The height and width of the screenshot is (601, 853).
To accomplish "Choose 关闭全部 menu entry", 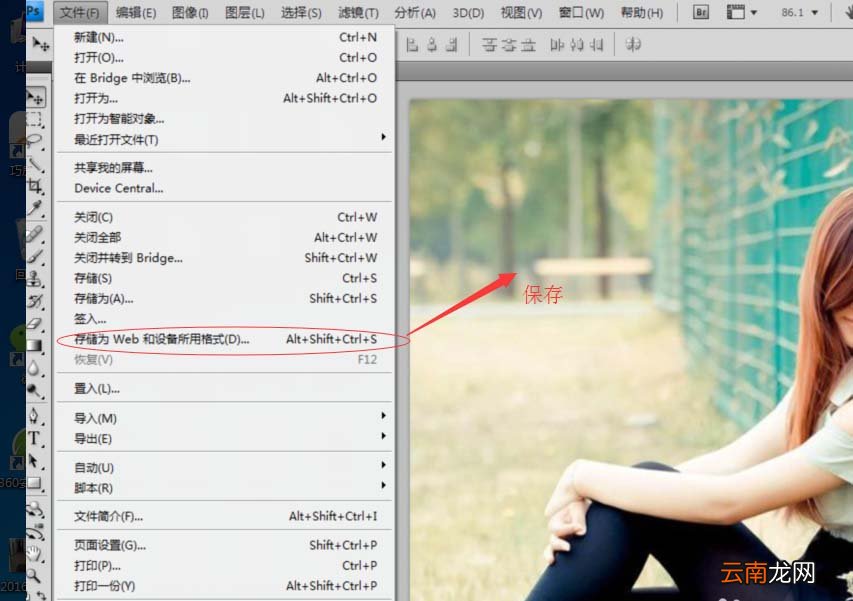I will tap(225, 237).
